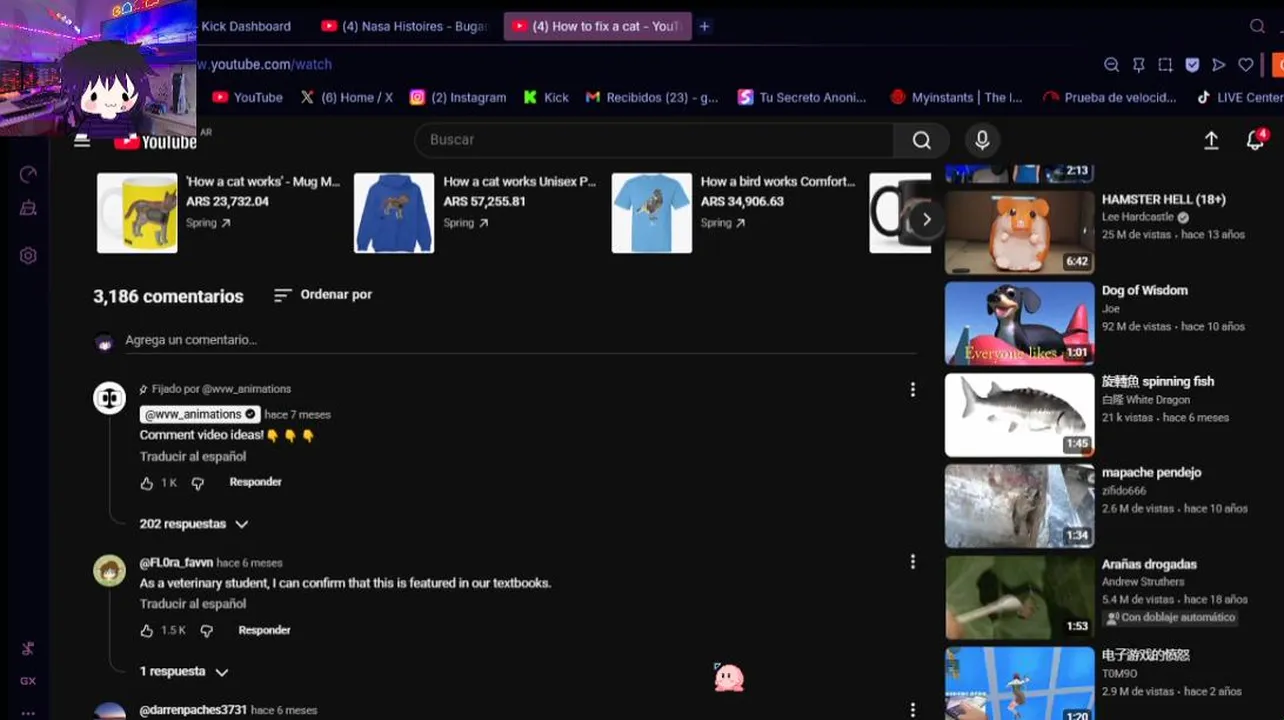Viewport: 1284px width, 720px height.
Task: Switch to Kick Dashboard tab
Action: tap(246, 26)
